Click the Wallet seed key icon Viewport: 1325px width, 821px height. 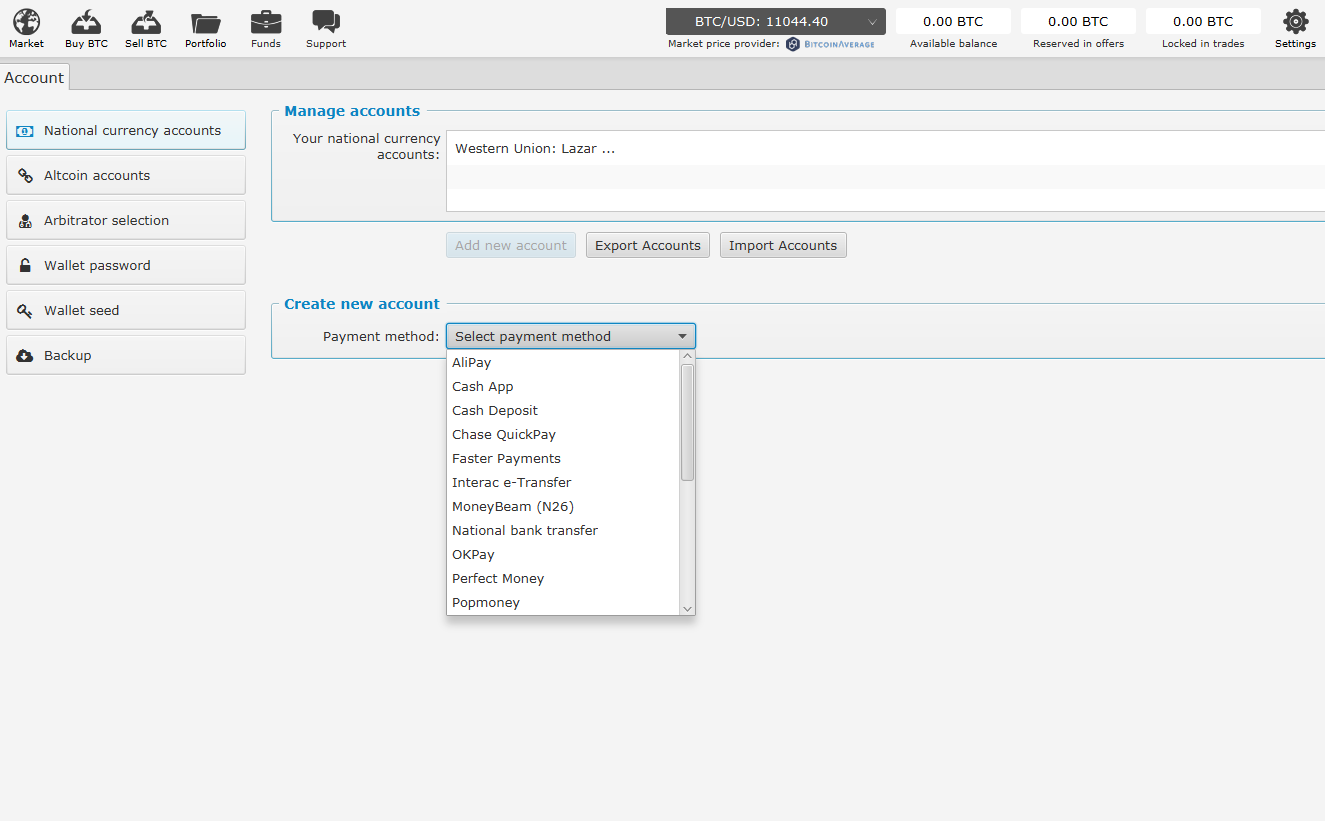[25, 311]
